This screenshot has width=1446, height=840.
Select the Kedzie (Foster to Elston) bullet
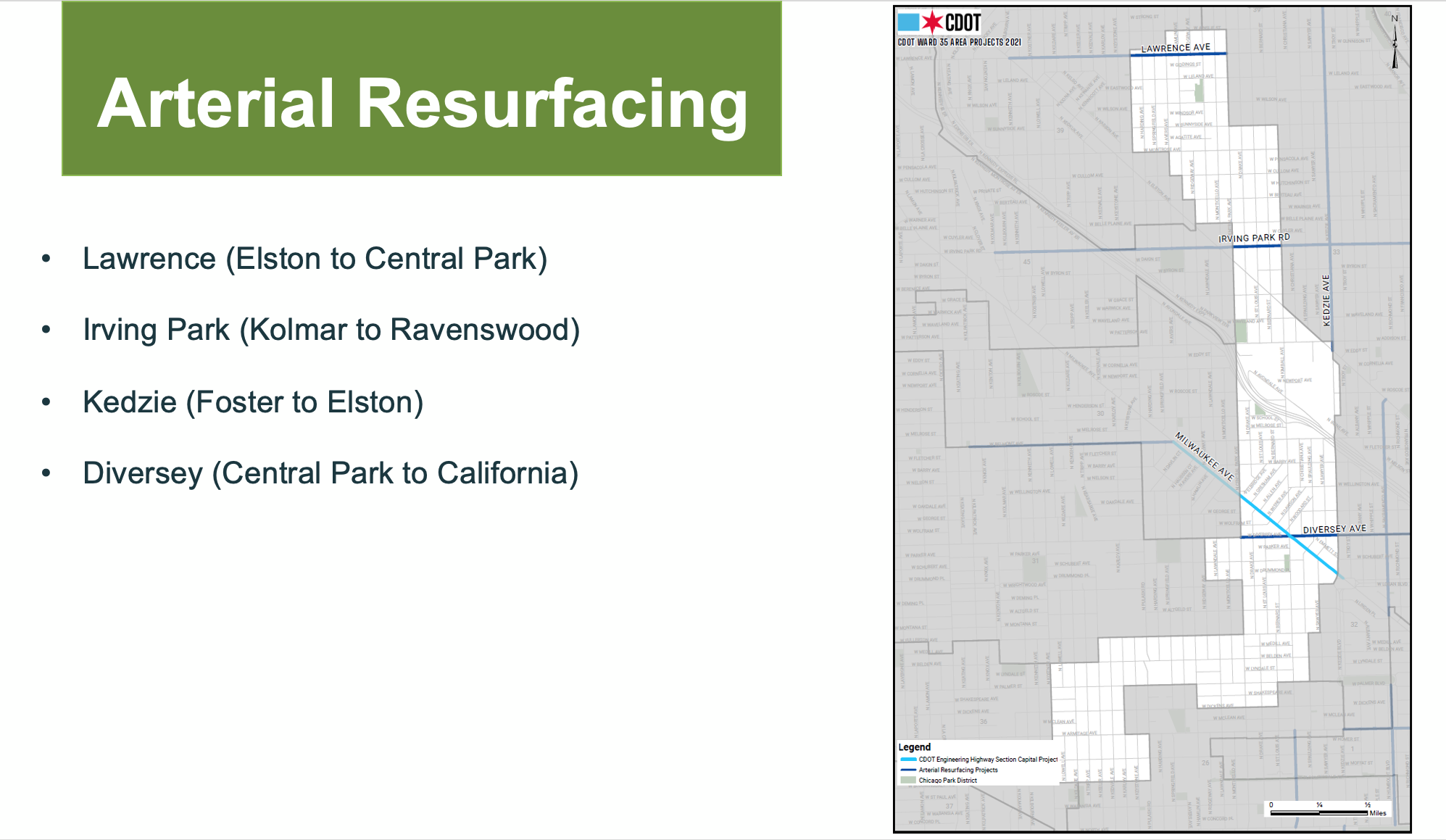coord(253,402)
